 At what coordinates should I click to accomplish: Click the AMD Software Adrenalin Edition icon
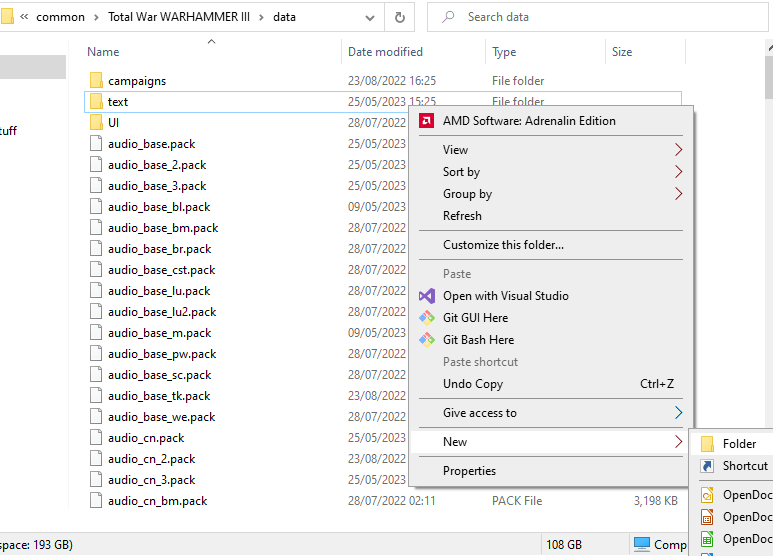[x=426, y=121]
